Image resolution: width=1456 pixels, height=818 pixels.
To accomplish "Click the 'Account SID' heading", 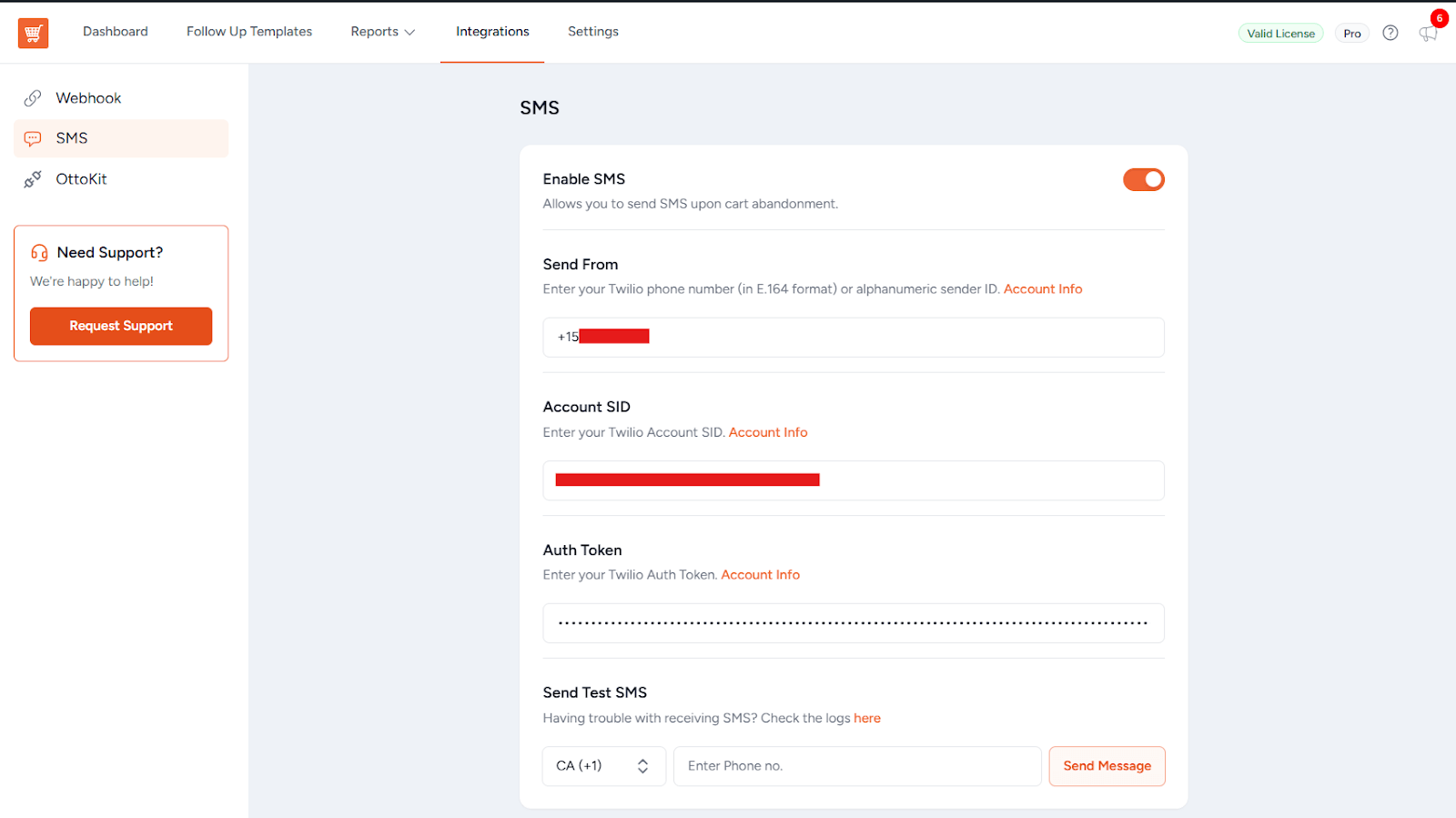I will pyautogui.click(x=587, y=407).
